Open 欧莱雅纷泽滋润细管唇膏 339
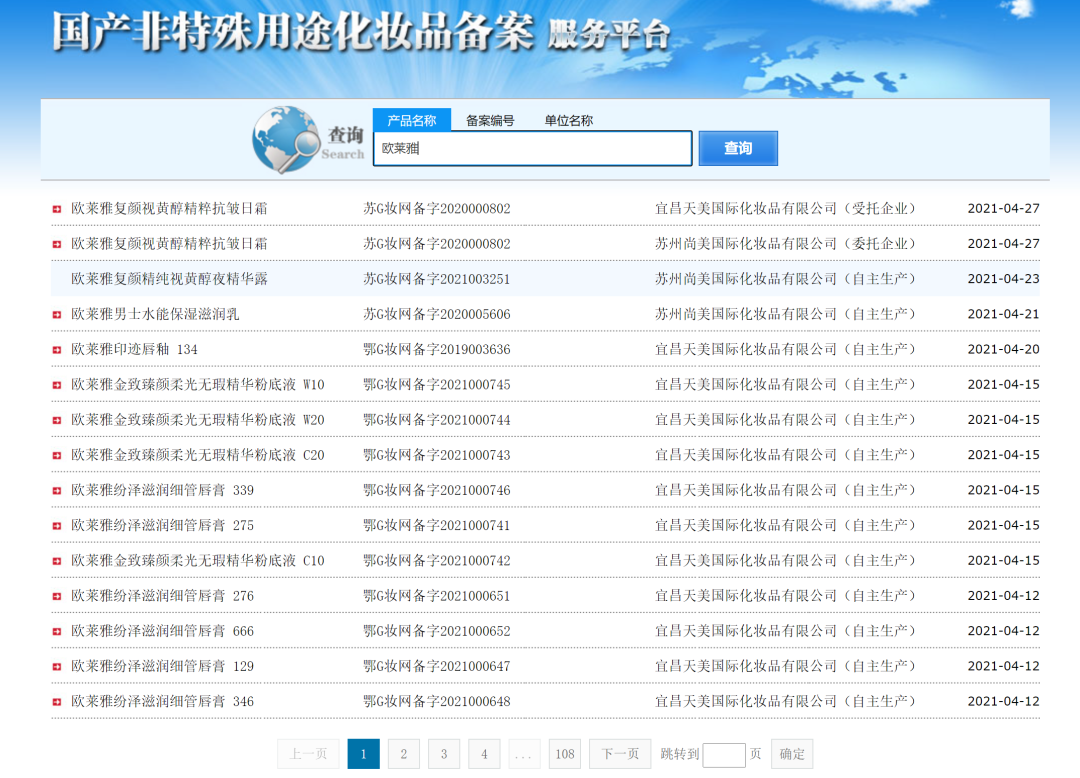This screenshot has height=778, width=1080. (x=163, y=490)
